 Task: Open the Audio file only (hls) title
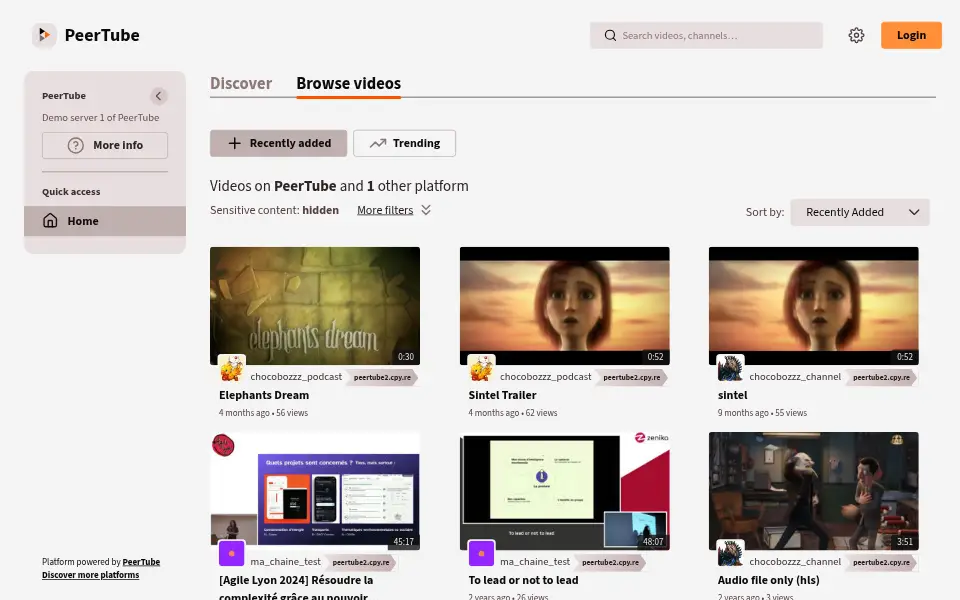click(x=768, y=580)
